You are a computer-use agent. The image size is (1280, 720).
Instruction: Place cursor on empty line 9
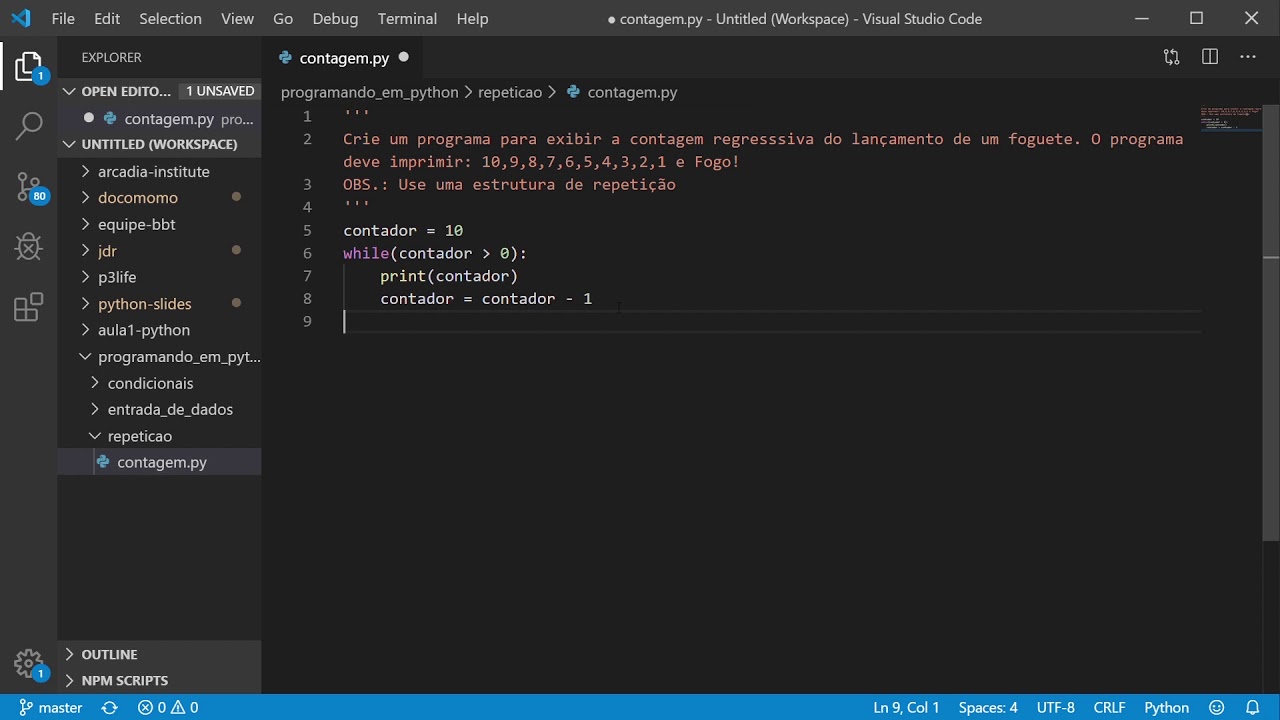coord(770,321)
